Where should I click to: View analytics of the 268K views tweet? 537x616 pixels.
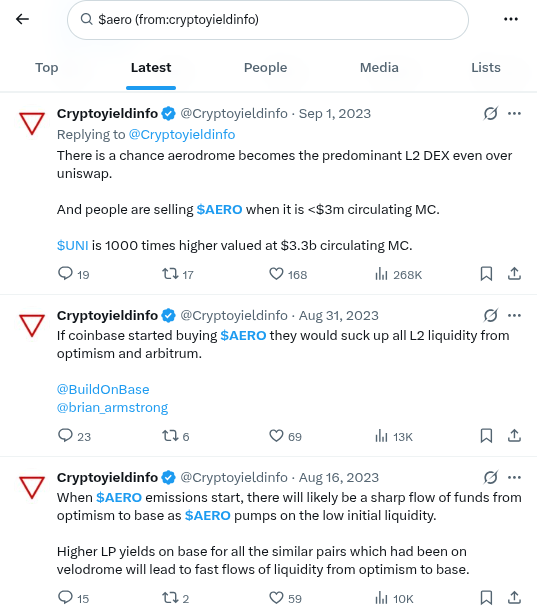[398, 274]
